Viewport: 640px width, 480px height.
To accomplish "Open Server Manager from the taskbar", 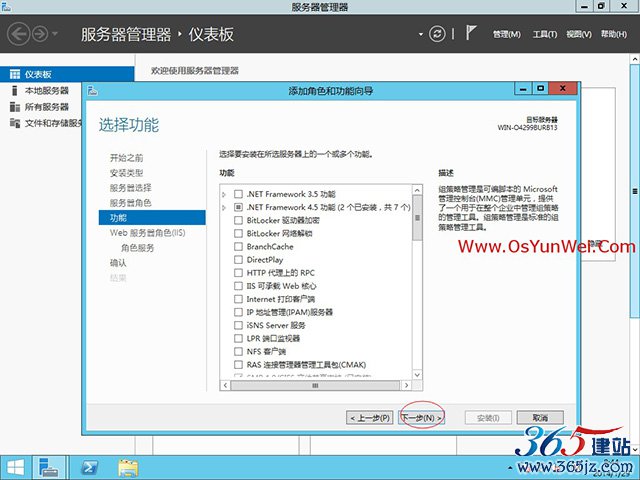I will 49,468.
